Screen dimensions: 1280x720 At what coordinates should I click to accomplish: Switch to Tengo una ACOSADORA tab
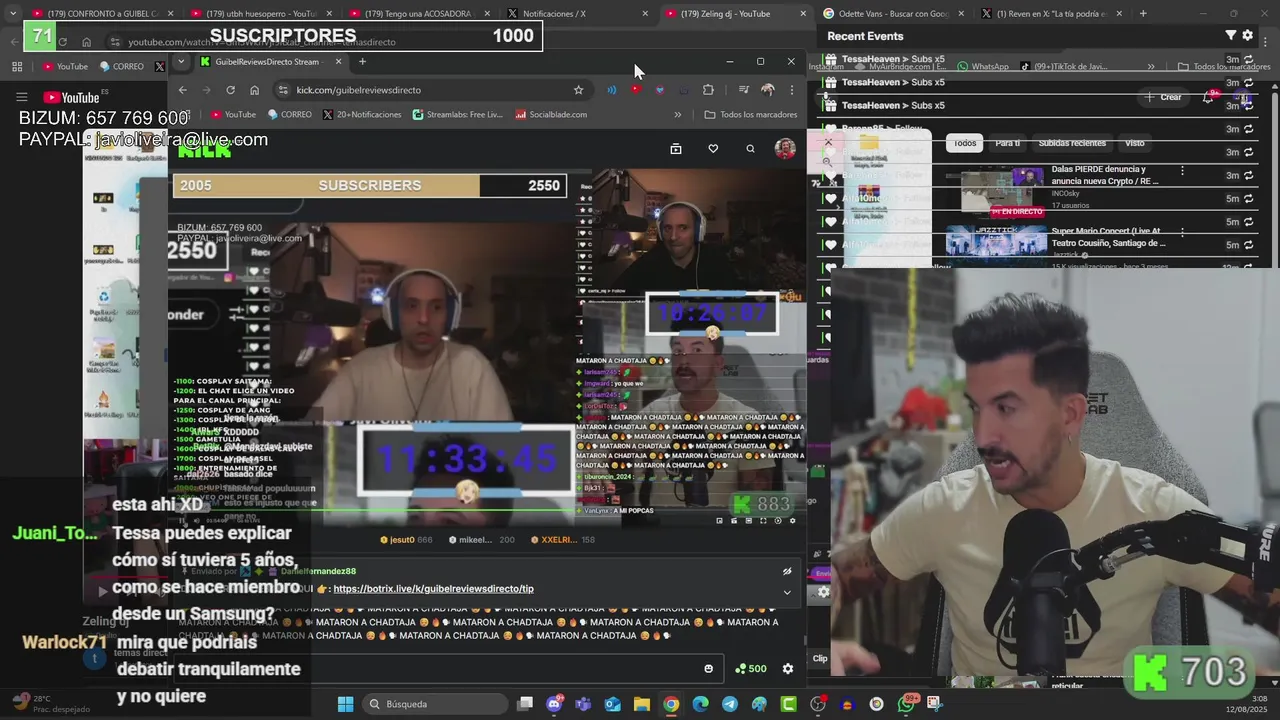[x=420, y=14]
